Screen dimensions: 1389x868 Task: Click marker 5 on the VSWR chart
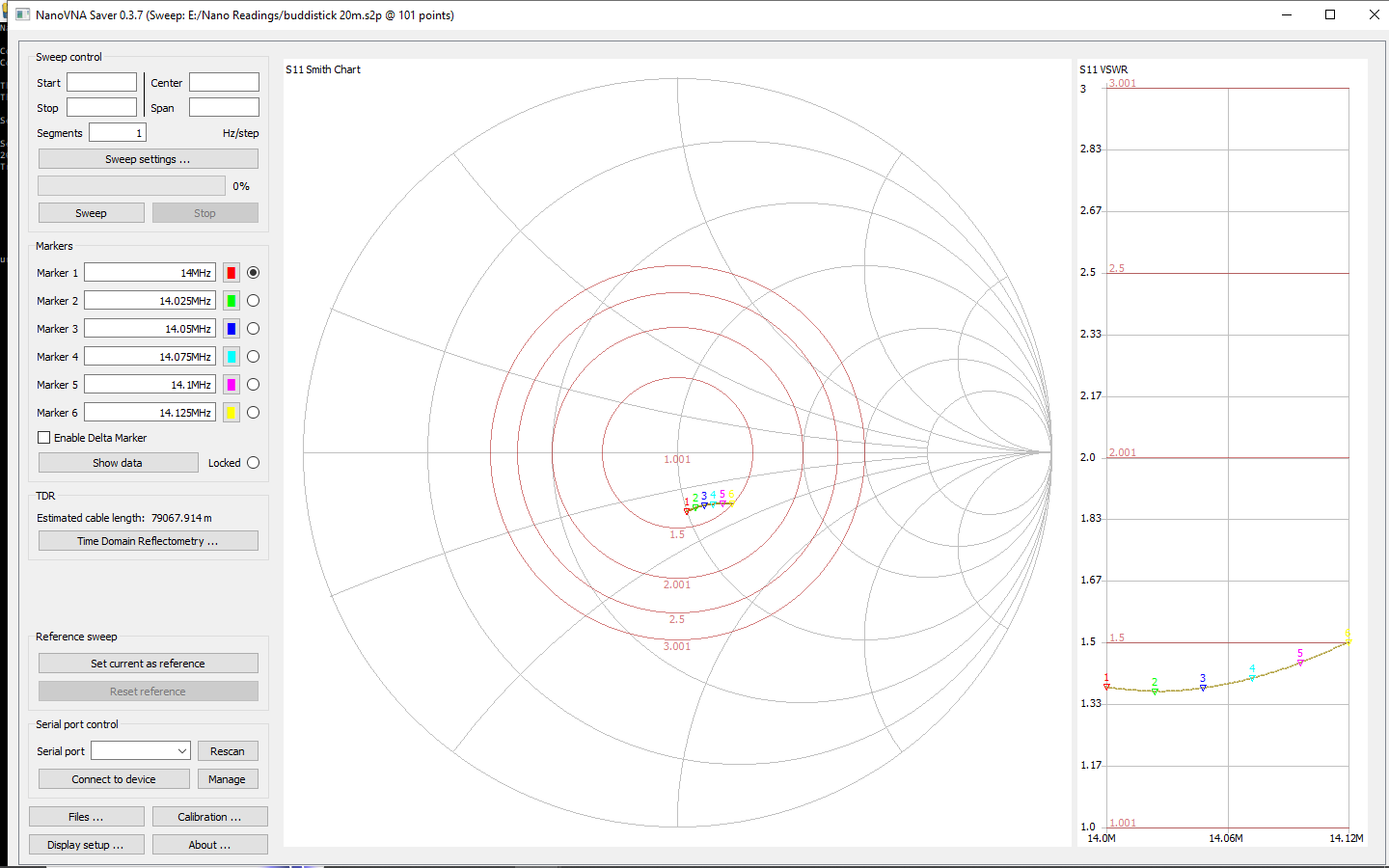pos(1300,662)
